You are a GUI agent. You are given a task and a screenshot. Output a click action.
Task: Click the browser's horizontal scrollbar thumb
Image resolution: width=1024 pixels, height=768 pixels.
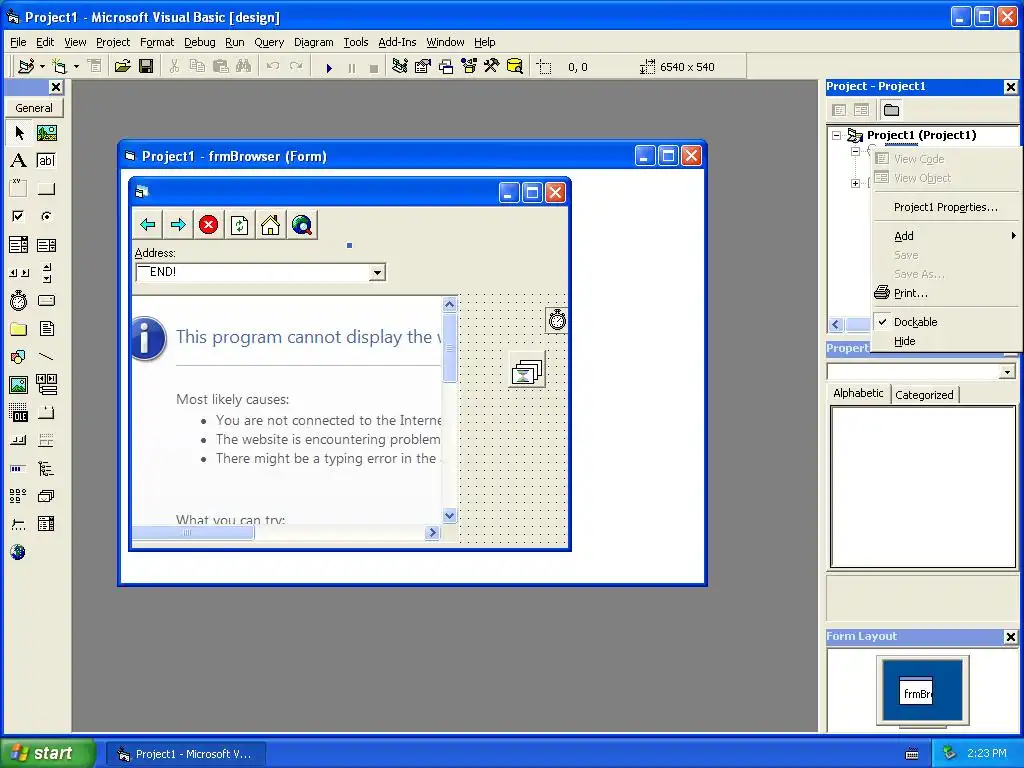tap(193, 533)
